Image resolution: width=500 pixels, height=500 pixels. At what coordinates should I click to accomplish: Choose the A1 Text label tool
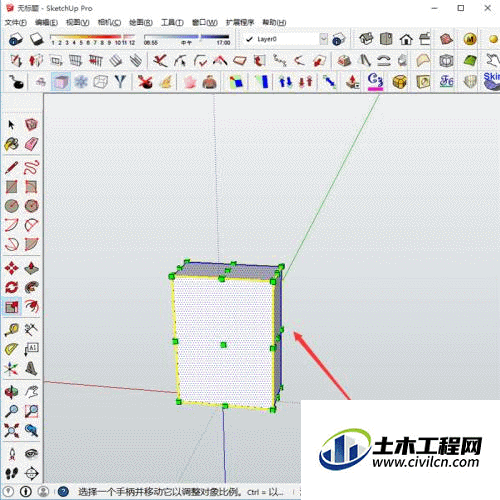point(31,349)
